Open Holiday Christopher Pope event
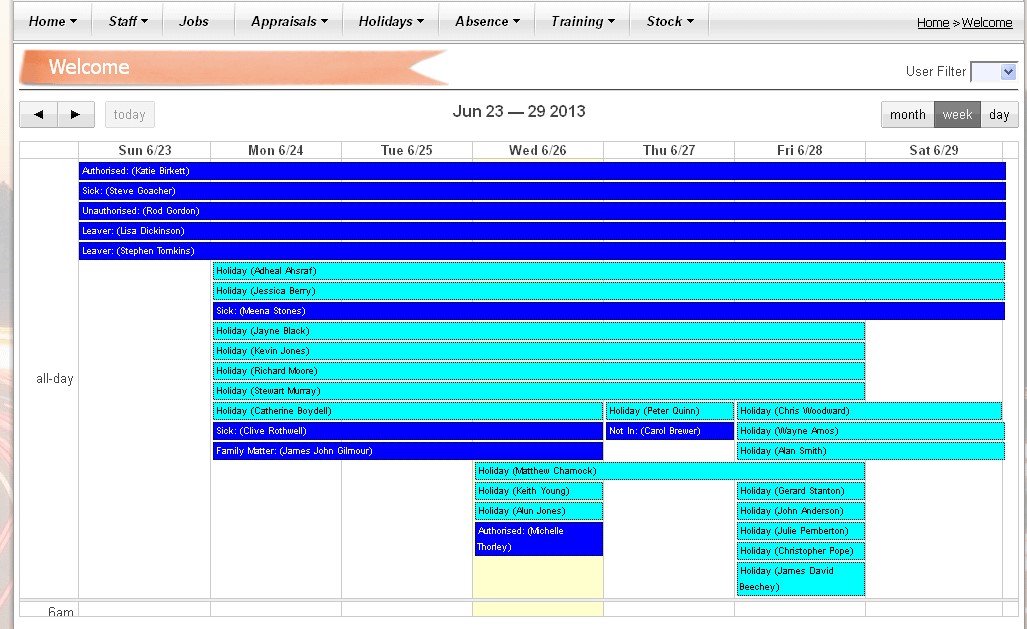The height and width of the screenshot is (629, 1027). pyautogui.click(x=801, y=551)
